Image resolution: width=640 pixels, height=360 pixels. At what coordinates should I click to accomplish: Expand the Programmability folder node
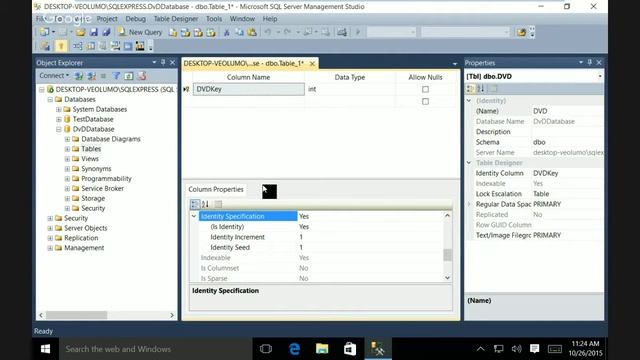point(67,179)
